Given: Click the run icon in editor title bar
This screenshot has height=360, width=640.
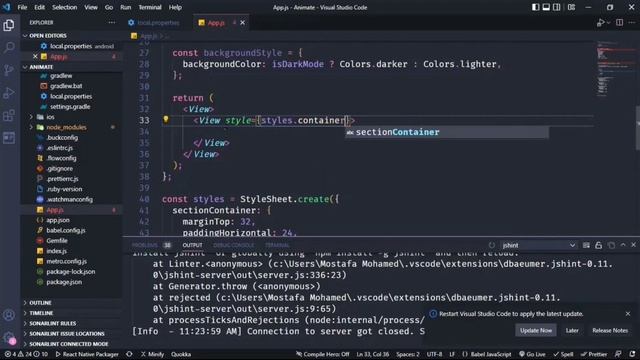Looking at the screenshot, I should (x=600, y=23).
